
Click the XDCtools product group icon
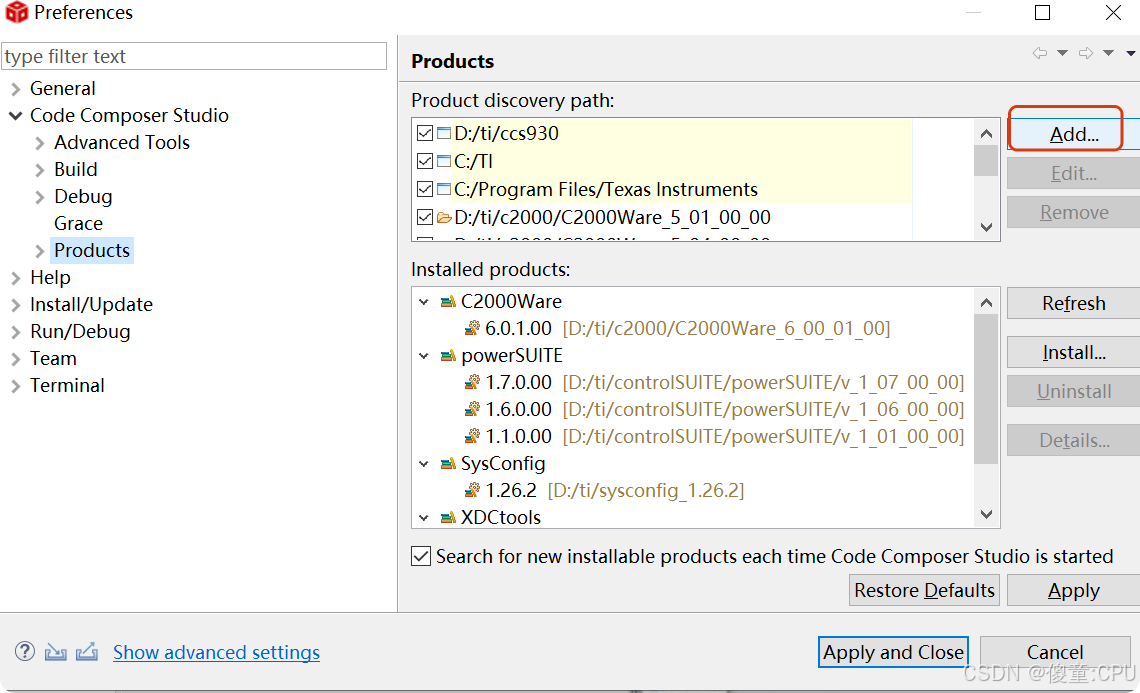coord(448,518)
